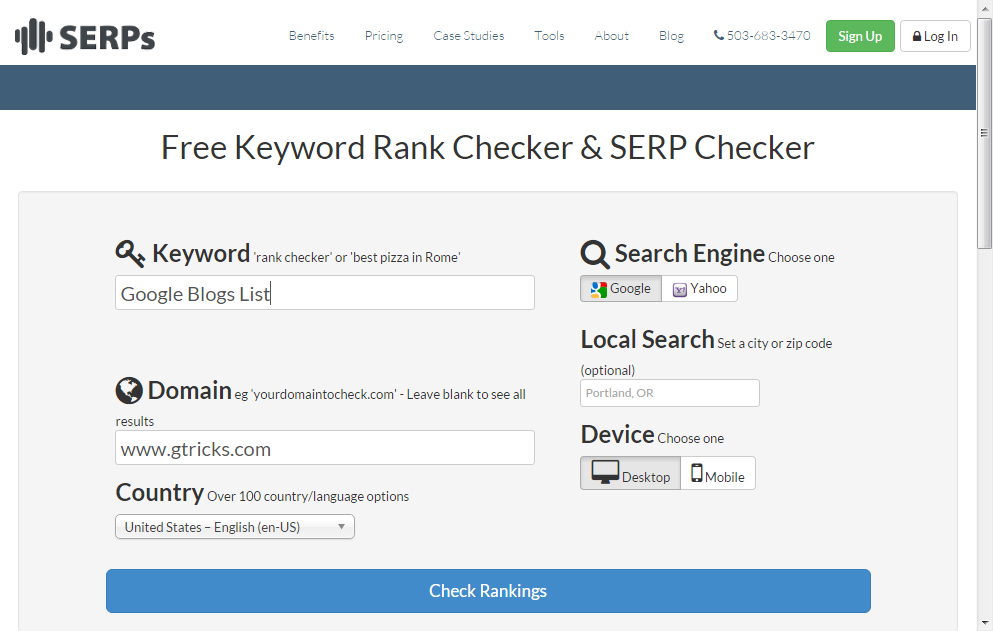Click the 'Free Keyword Rank Checker & SERP Checker' heading
This screenshot has width=993, height=631.
pyautogui.click(x=488, y=148)
